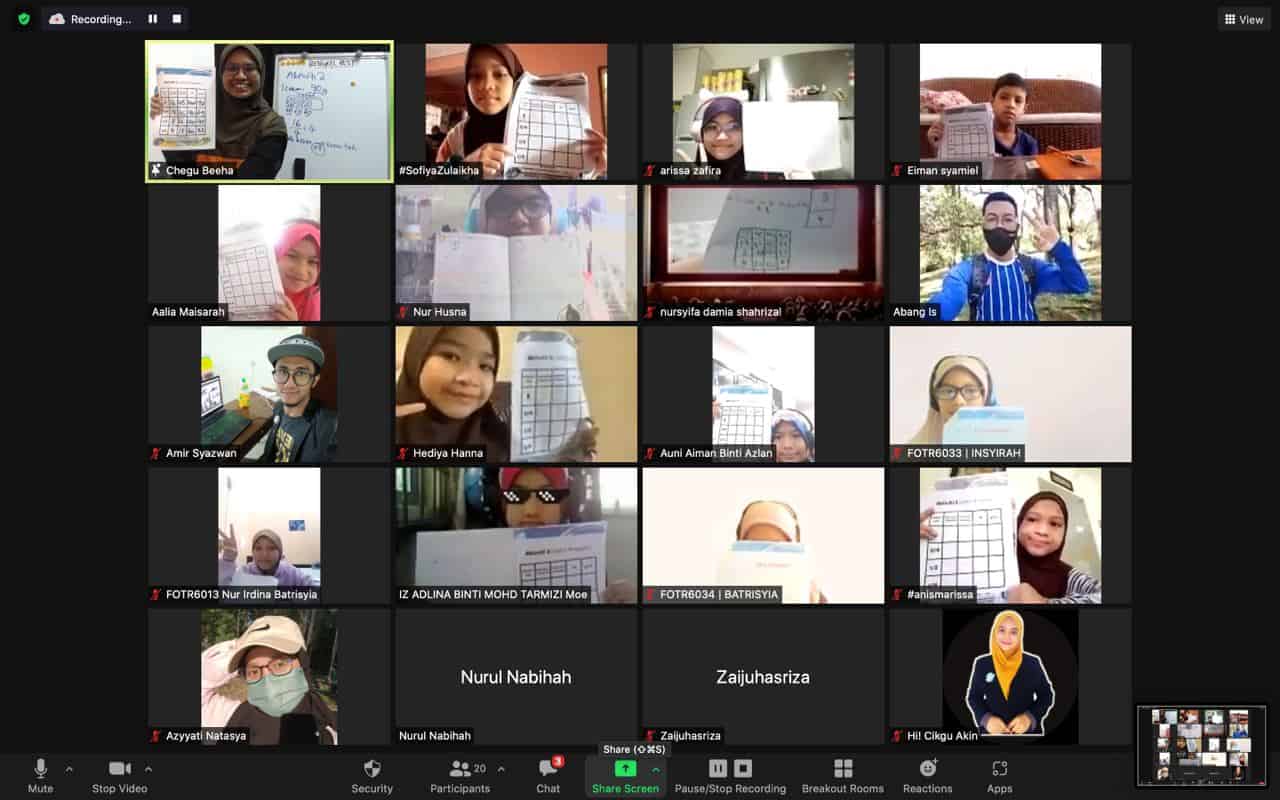Open the Apps panel
This screenshot has height=800, width=1280.
point(999,775)
